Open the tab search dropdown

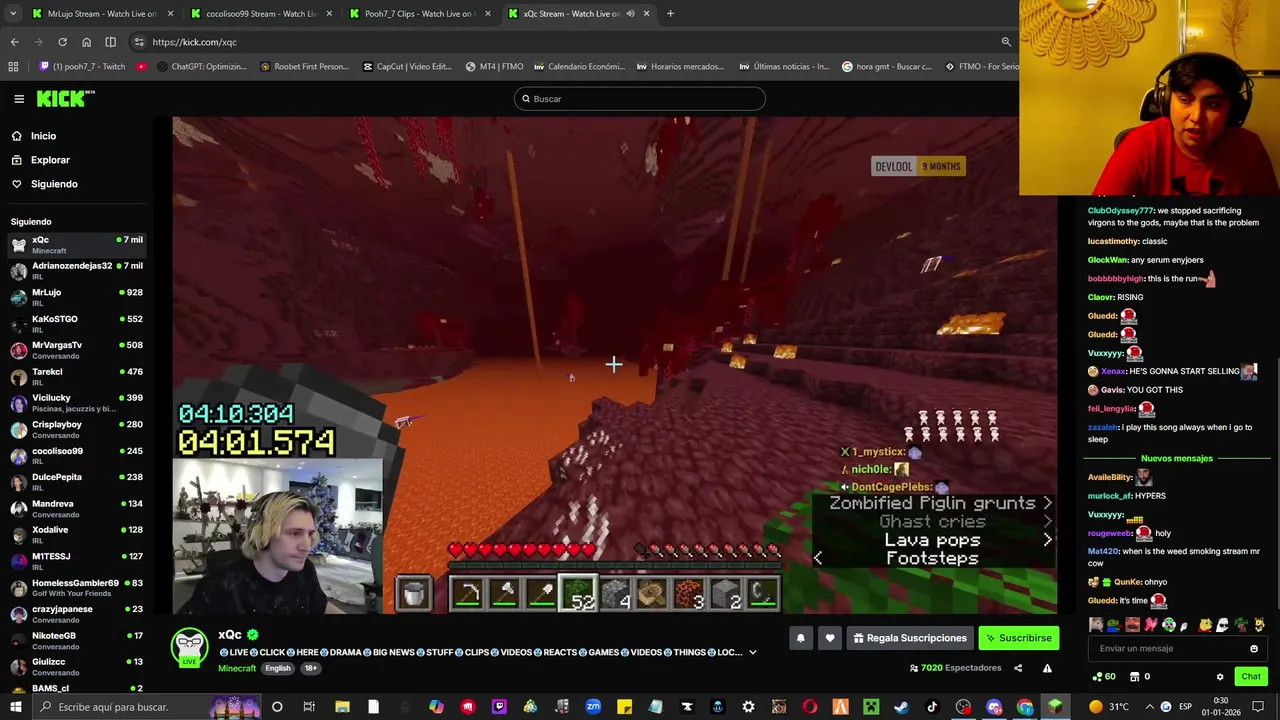(x=12, y=14)
